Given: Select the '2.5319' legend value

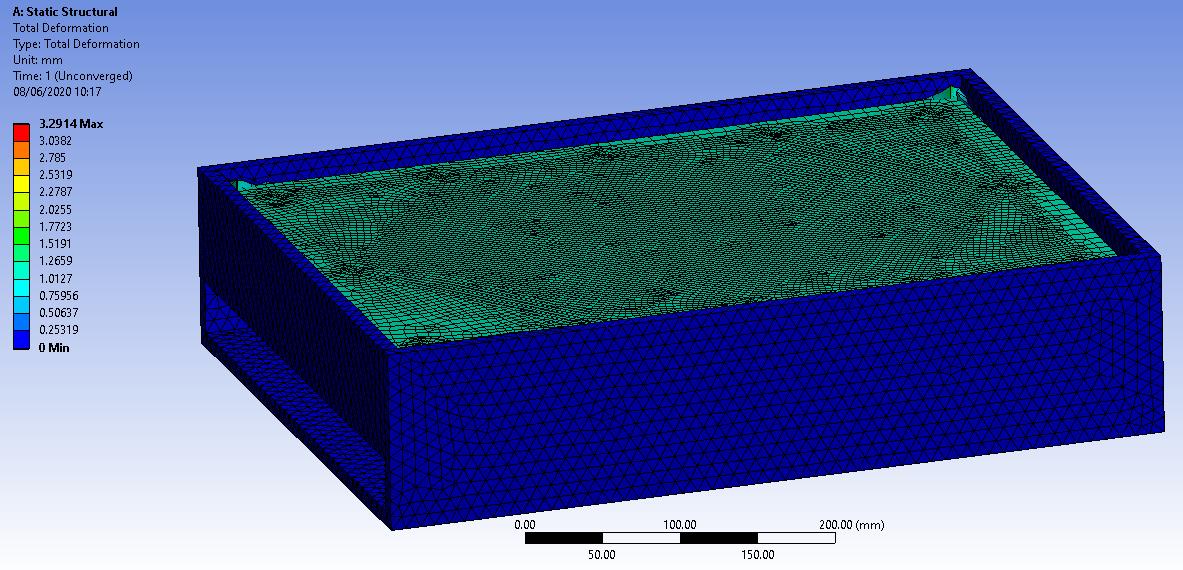Looking at the screenshot, I should [54, 175].
